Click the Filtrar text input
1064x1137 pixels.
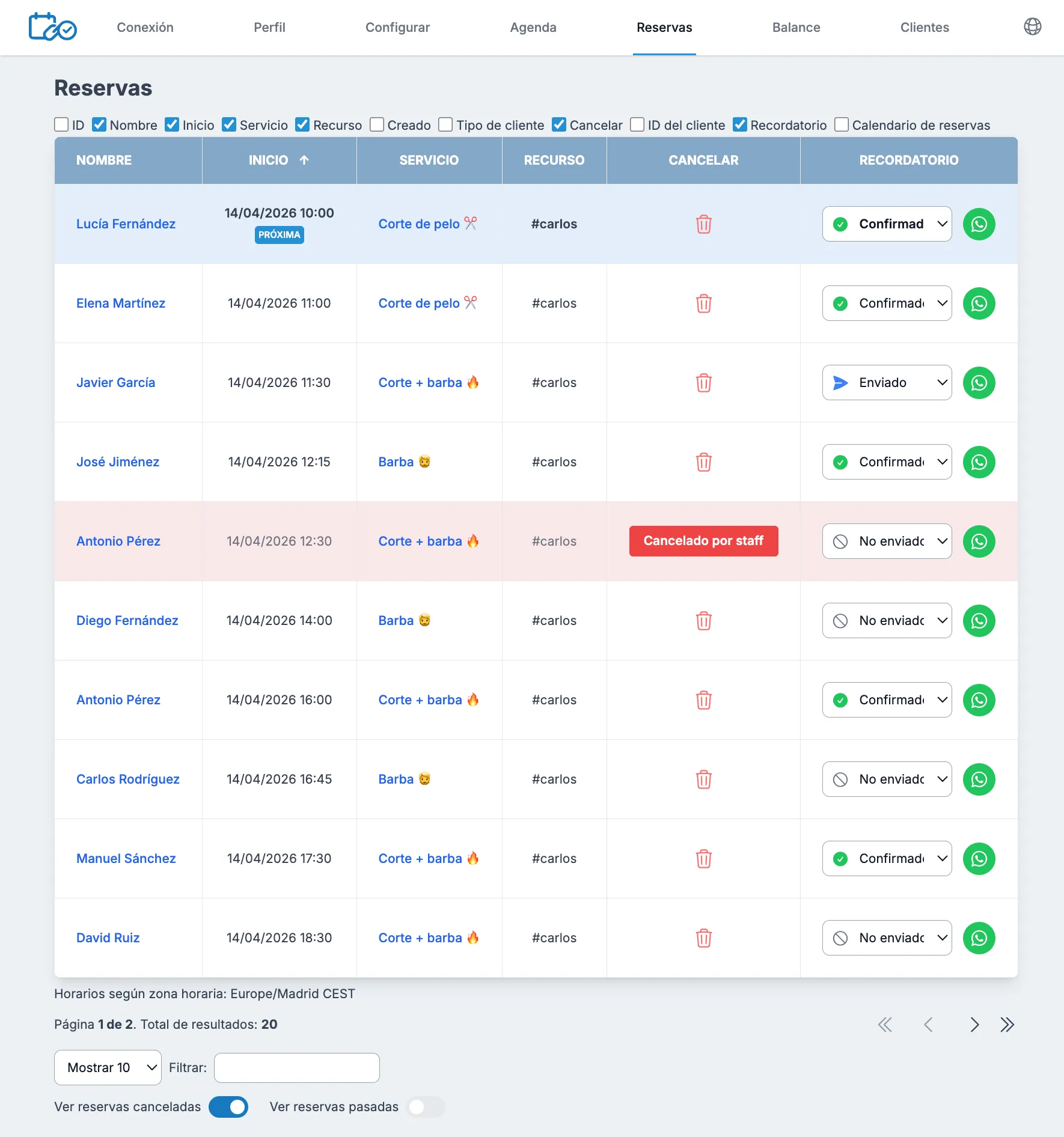(x=297, y=1068)
